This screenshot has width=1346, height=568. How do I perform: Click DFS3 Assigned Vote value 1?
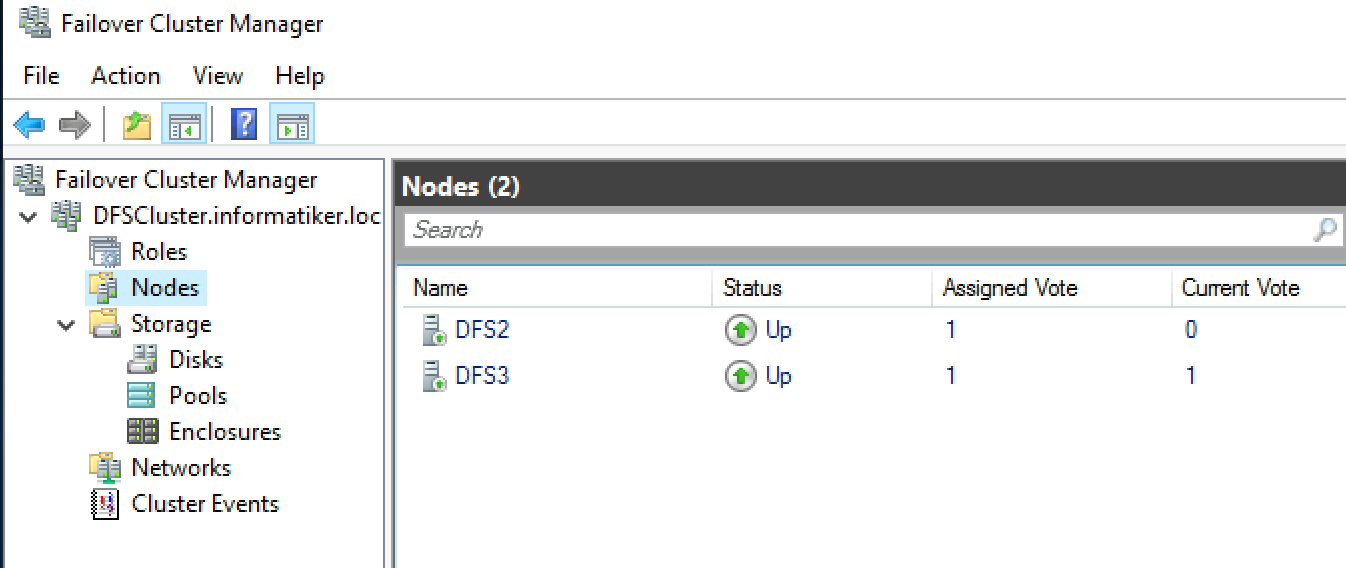pyautogui.click(x=950, y=376)
